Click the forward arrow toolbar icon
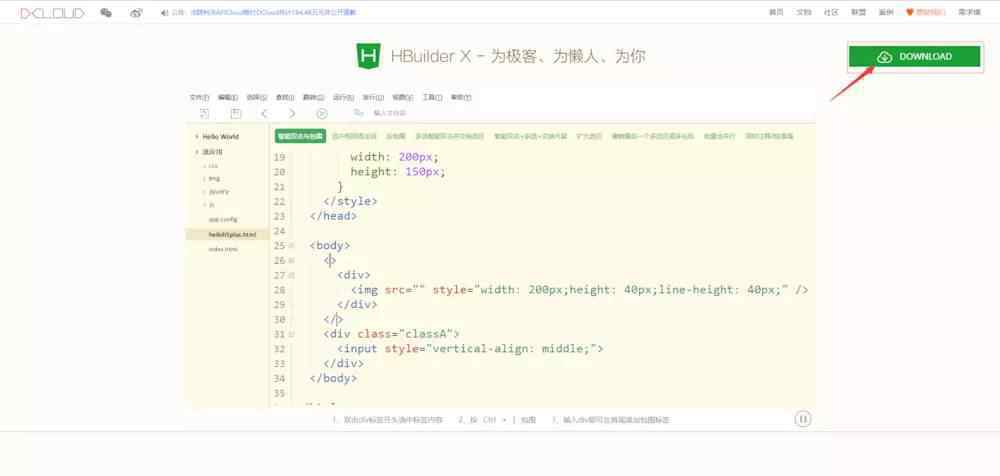Viewport: 1000px width, 476px height. point(292,114)
